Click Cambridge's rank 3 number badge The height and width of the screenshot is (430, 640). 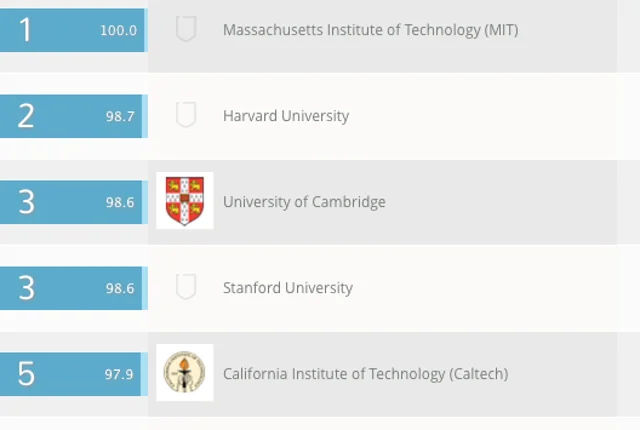click(26, 202)
